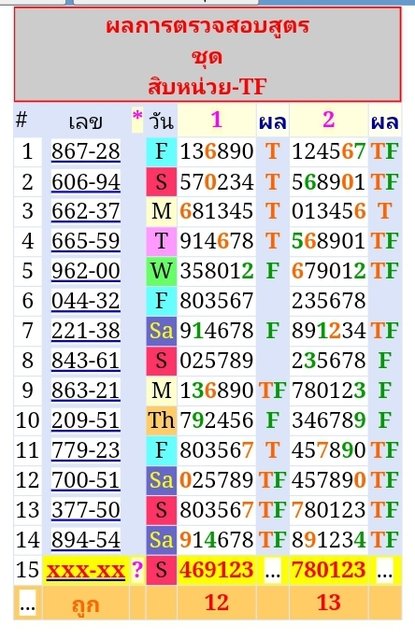
Task: Click the ellipsis cell in the summary row
Action: (27, 604)
